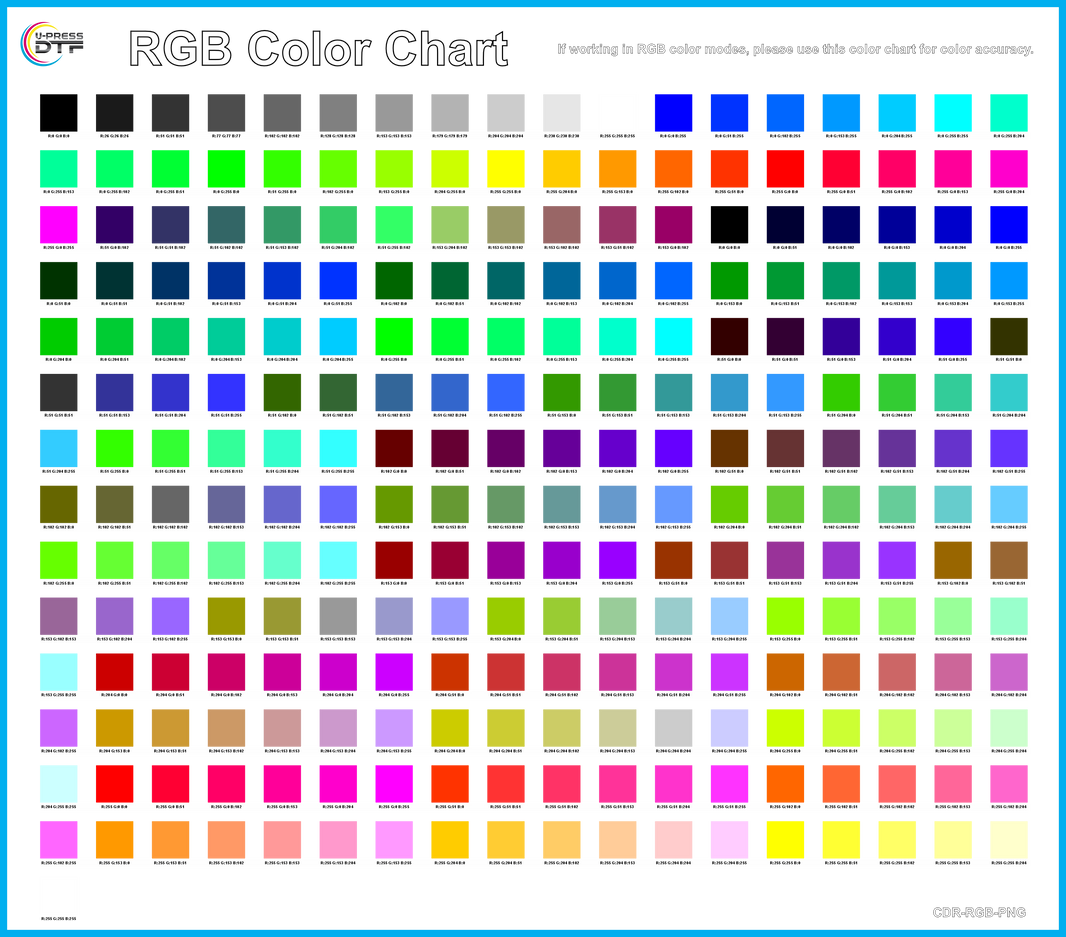Click the circular CMYK logo in the header
Viewport: 1066px width, 937px height.
[52, 43]
